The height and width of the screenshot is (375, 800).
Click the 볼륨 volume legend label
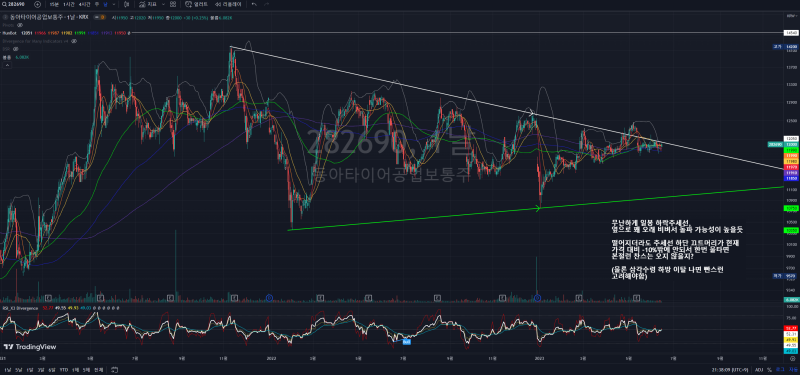coord(7,57)
